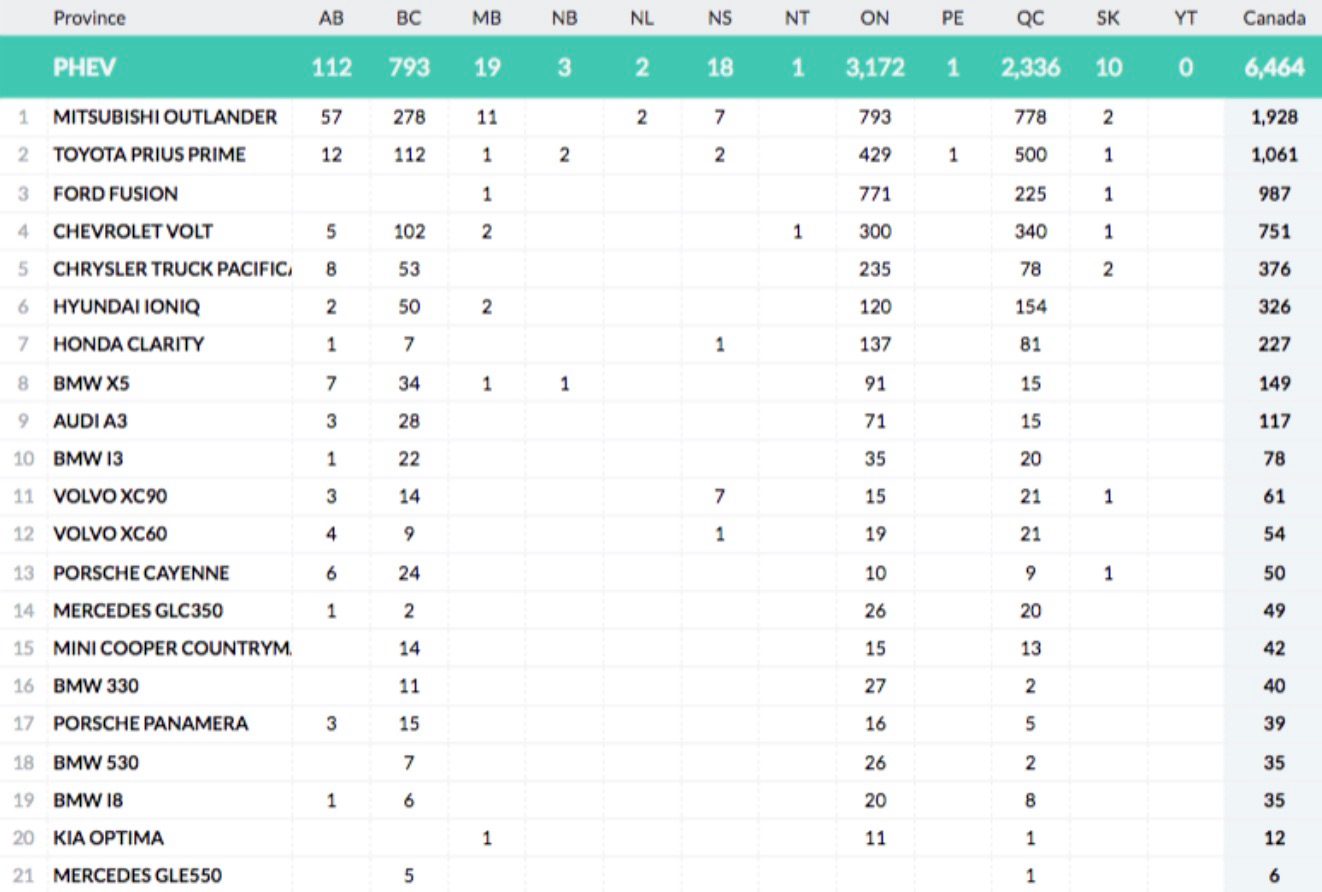This screenshot has height=892, width=1322.
Task: Click the BMW I8 row name
Action: (x=89, y=800)
